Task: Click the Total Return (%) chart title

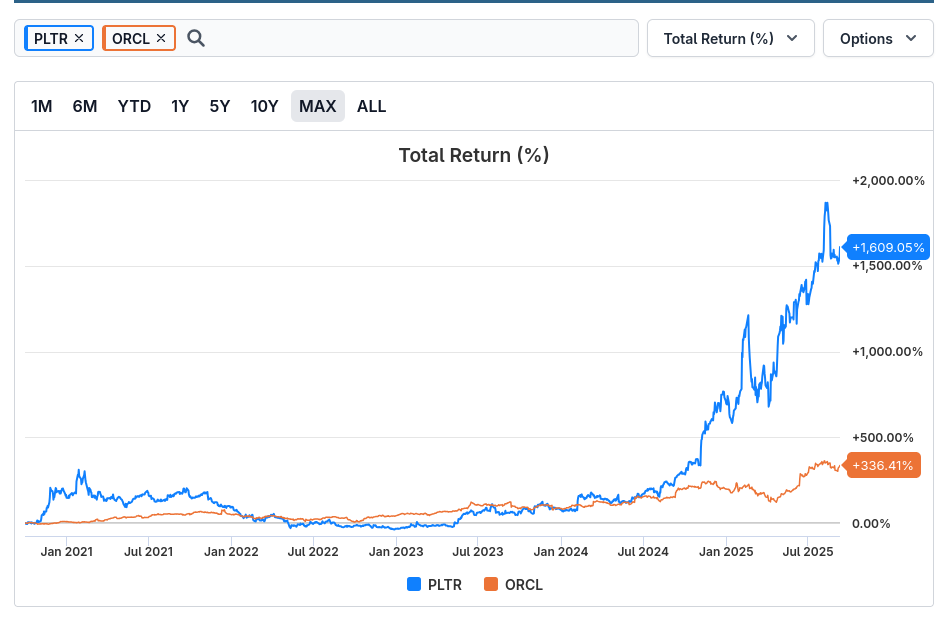Action: pos(474,155)
